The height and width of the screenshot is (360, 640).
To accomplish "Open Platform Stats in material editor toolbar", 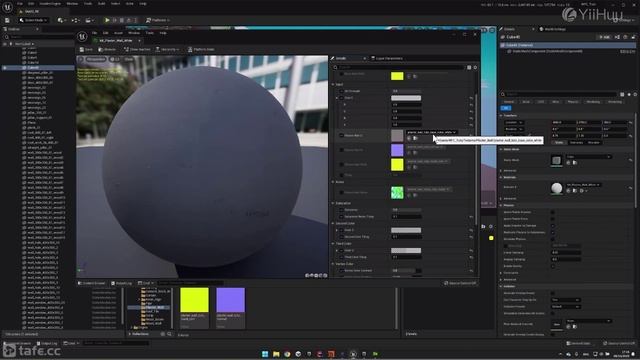I will 201,49.
